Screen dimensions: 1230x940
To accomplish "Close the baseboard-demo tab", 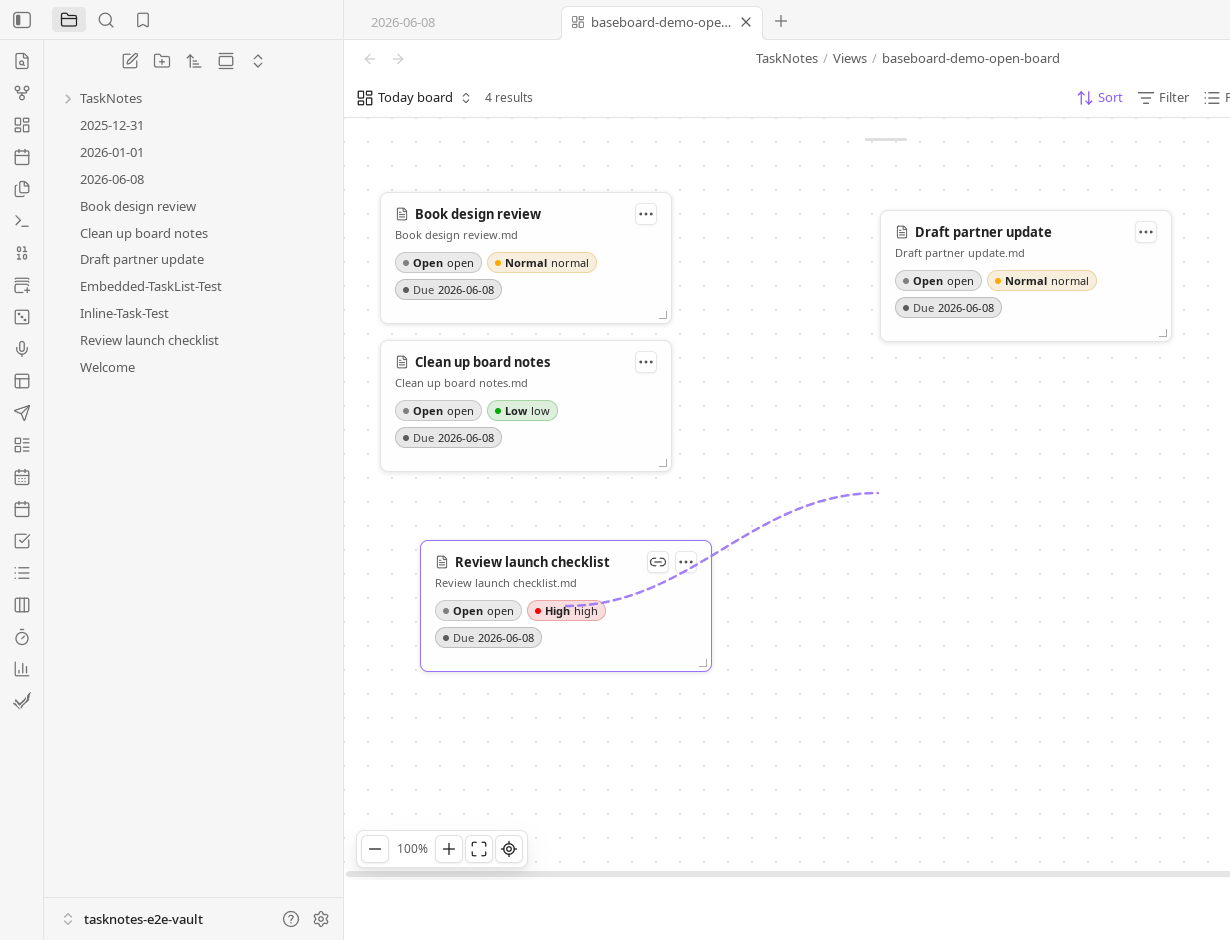I will click(746, 22).
